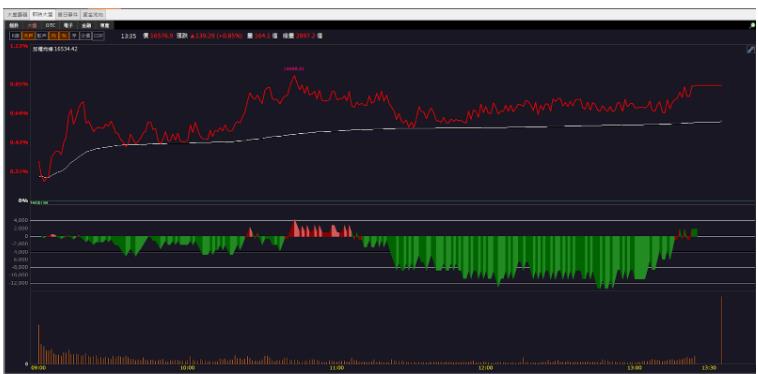The height and width of the screenshot is (374, 758).
Task: Click the 11:00 time axis label
Action: (337, 368)
